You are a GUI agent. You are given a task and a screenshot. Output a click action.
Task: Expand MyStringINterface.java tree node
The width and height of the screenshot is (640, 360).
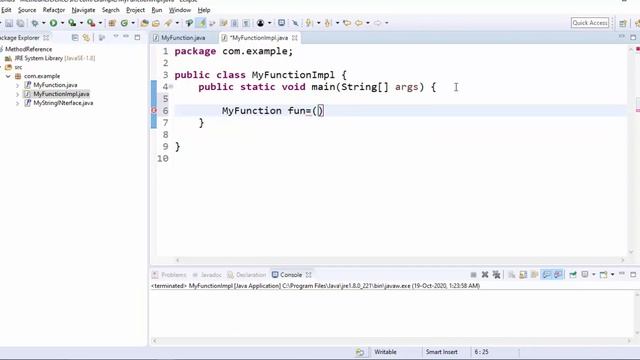pos(17,103)
